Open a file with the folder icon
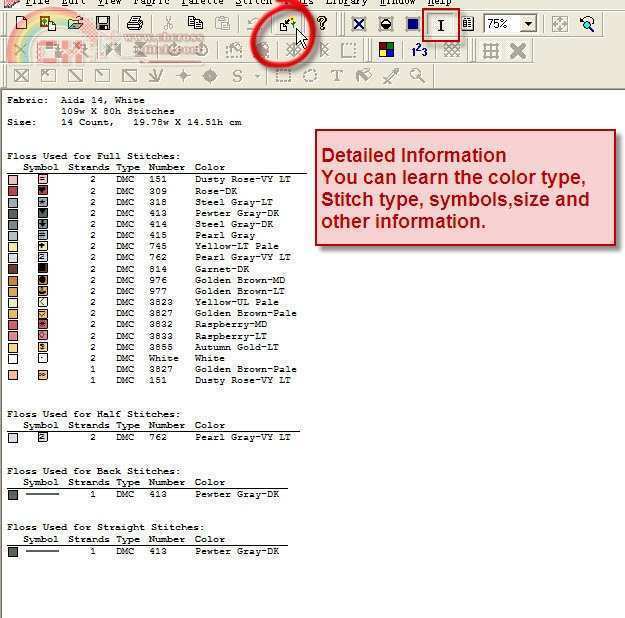 (x=75, y=23)
